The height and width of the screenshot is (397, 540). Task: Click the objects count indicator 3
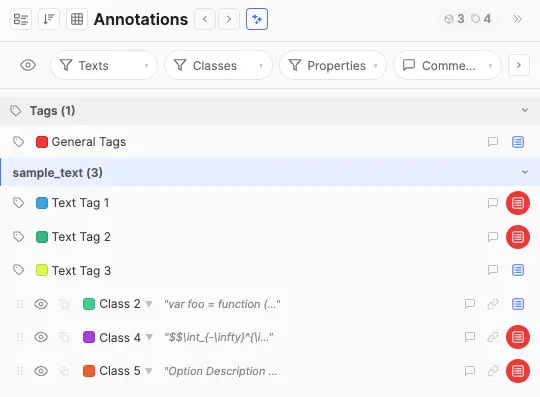(x=454, y=19)
